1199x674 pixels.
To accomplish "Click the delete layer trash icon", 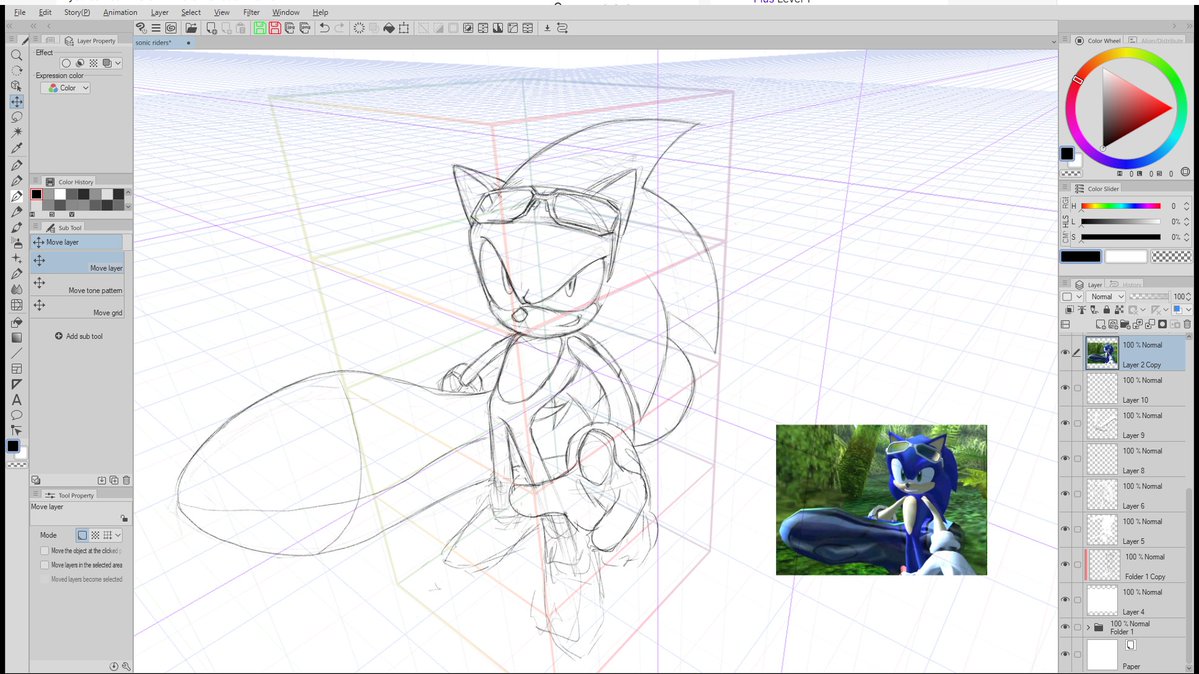I will click(x=1188, y=324).
